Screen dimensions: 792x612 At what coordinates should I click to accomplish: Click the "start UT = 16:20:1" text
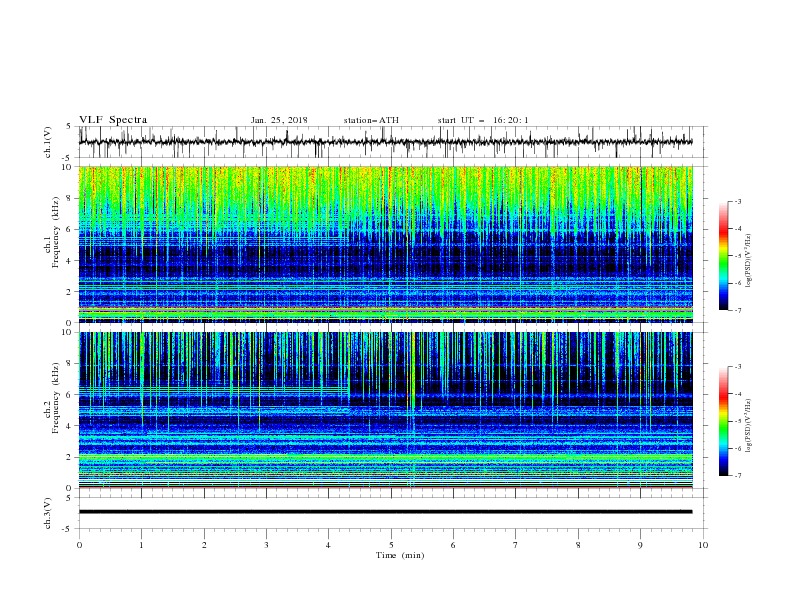click(x=483, y=120)
